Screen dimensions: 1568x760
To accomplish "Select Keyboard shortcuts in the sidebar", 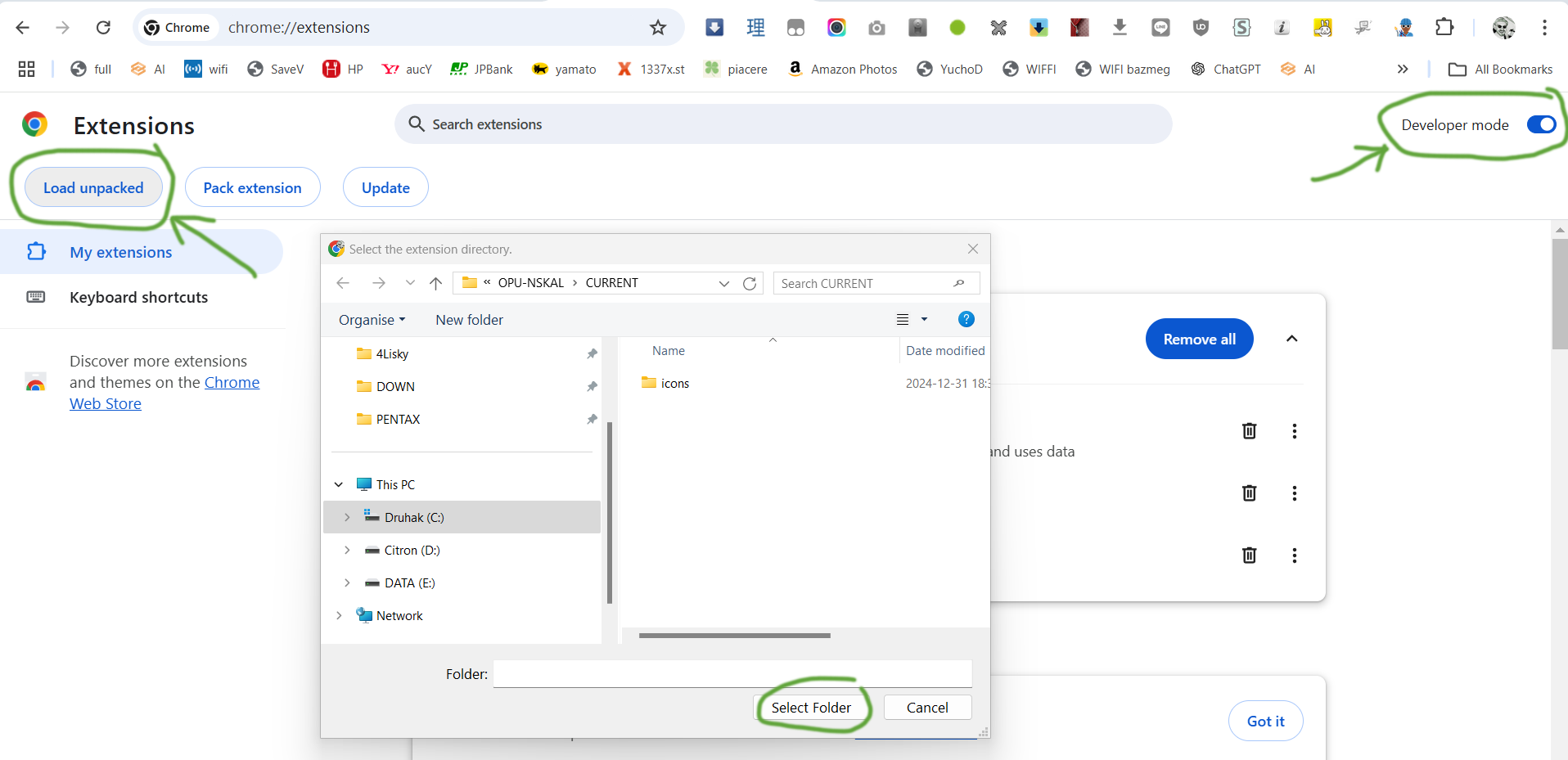I will 138,298.
